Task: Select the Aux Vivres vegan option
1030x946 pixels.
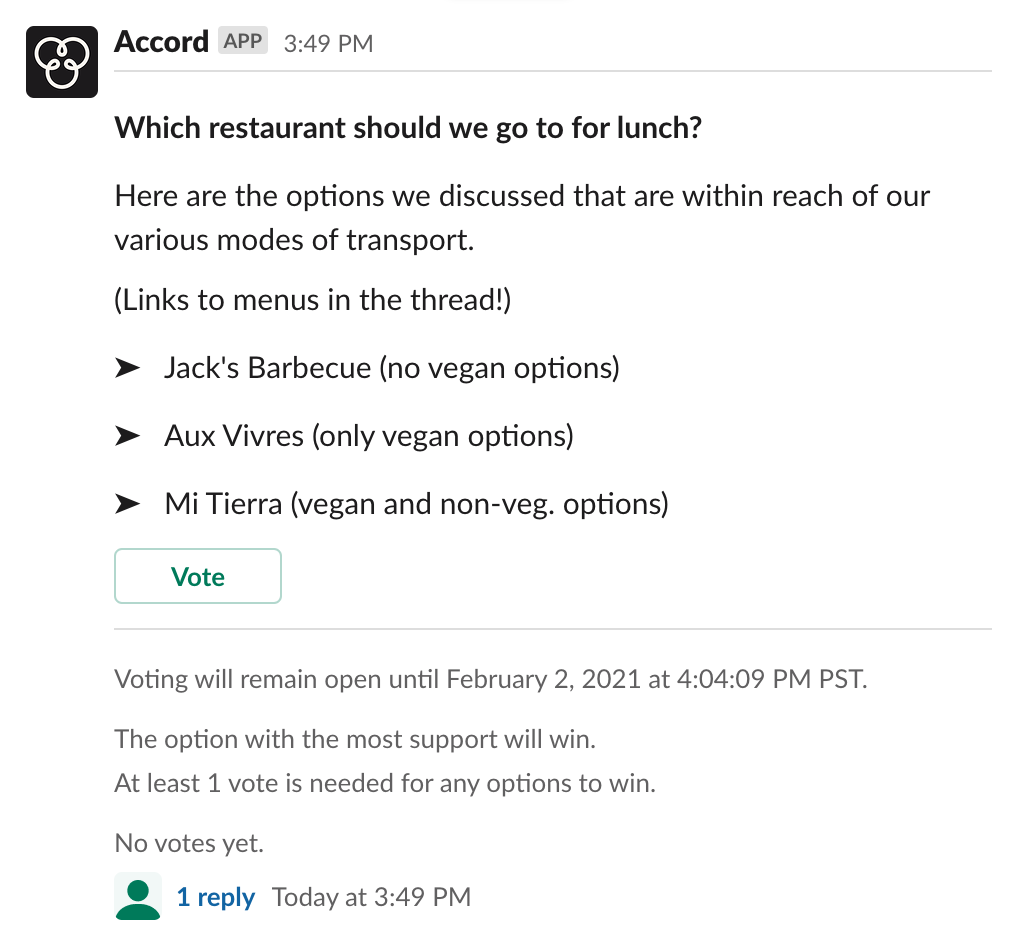Action: click(x=368, y=435)
